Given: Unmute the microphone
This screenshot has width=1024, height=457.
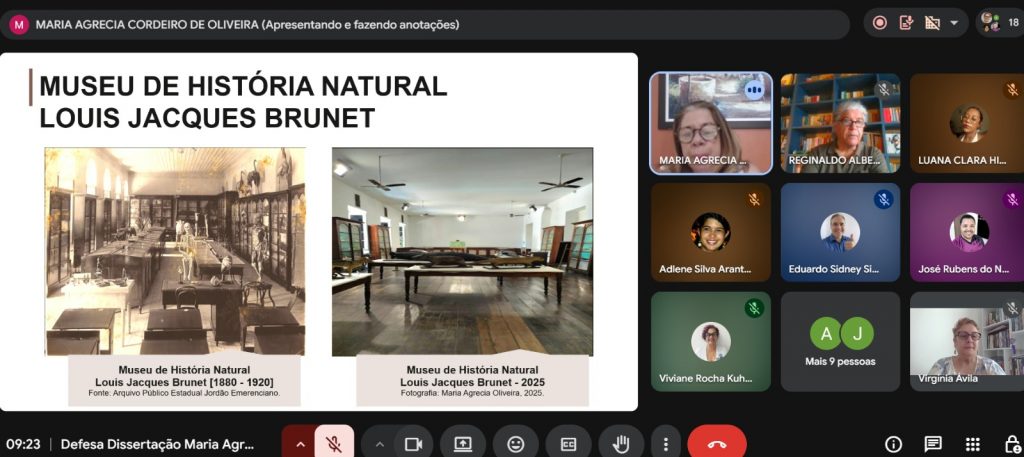Looking at the screenshot, I should pyautogui.click(x=334, y=445).
